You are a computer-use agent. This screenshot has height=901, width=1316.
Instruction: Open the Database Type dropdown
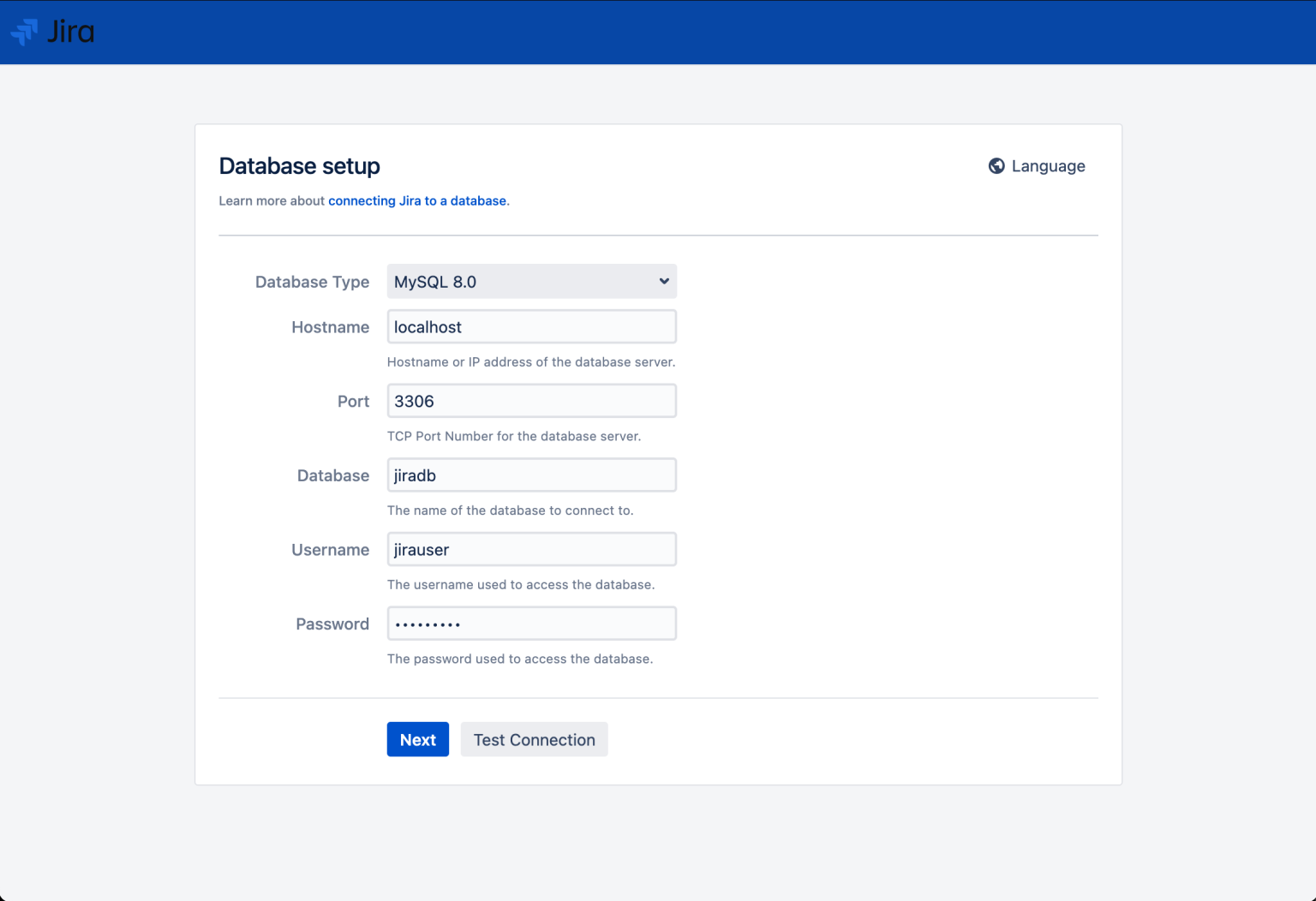coord(531,281)
